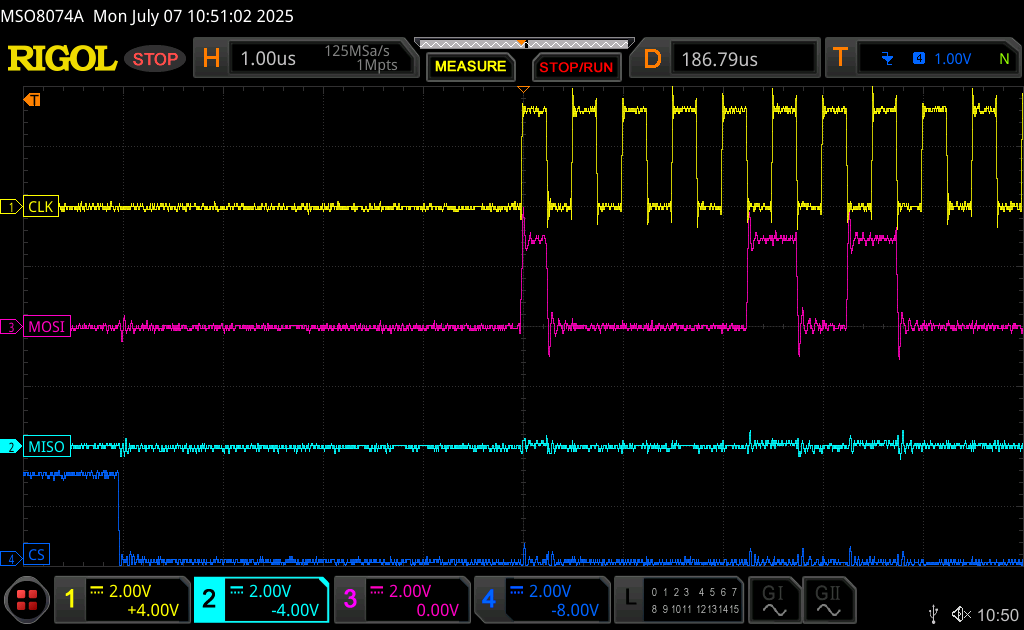The image size is (1024, 630).
Task: Click the waveform memory position bar
Action: (x=524, y=44)
